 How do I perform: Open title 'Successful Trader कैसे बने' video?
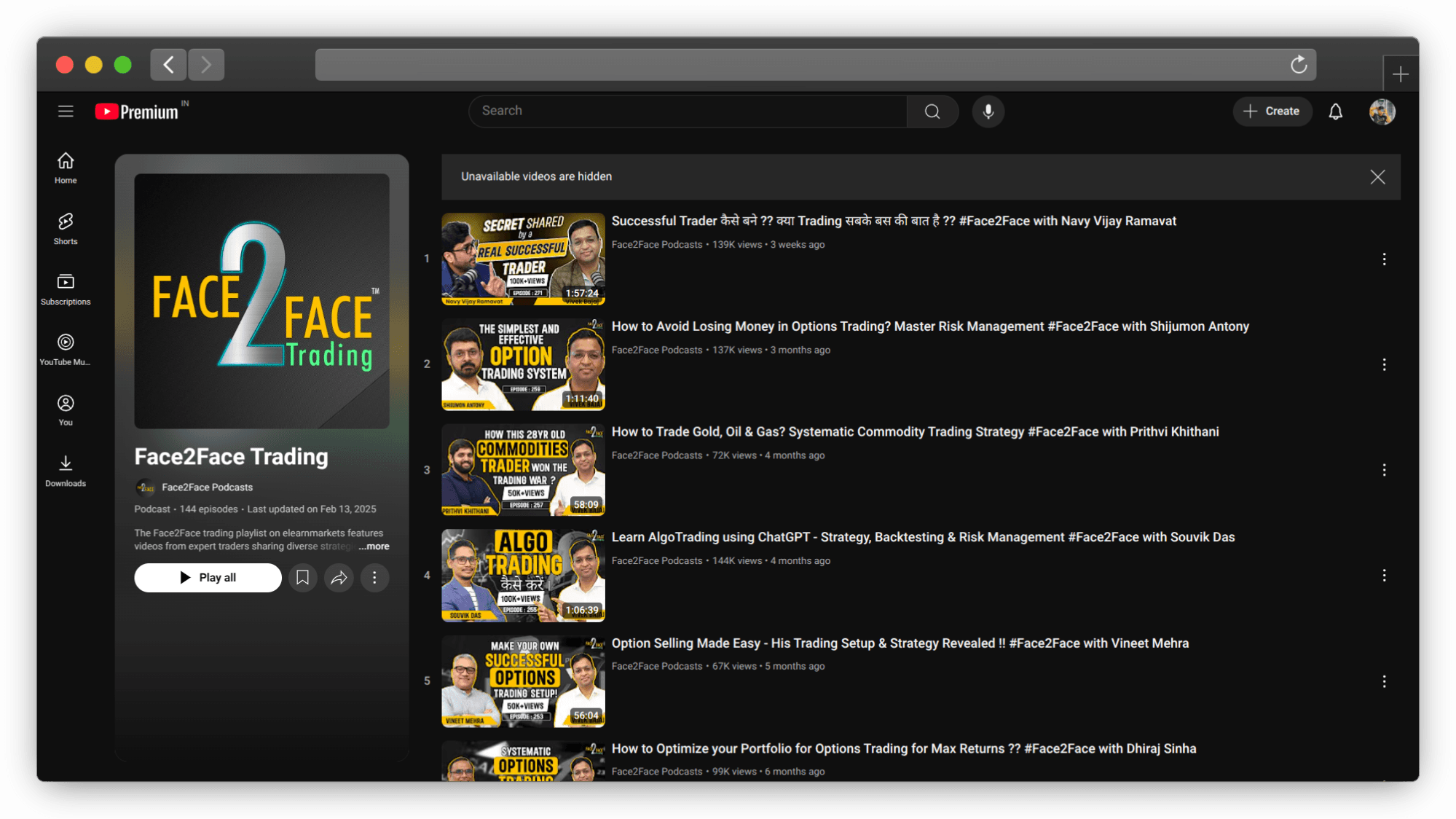[x=894, y=222]
